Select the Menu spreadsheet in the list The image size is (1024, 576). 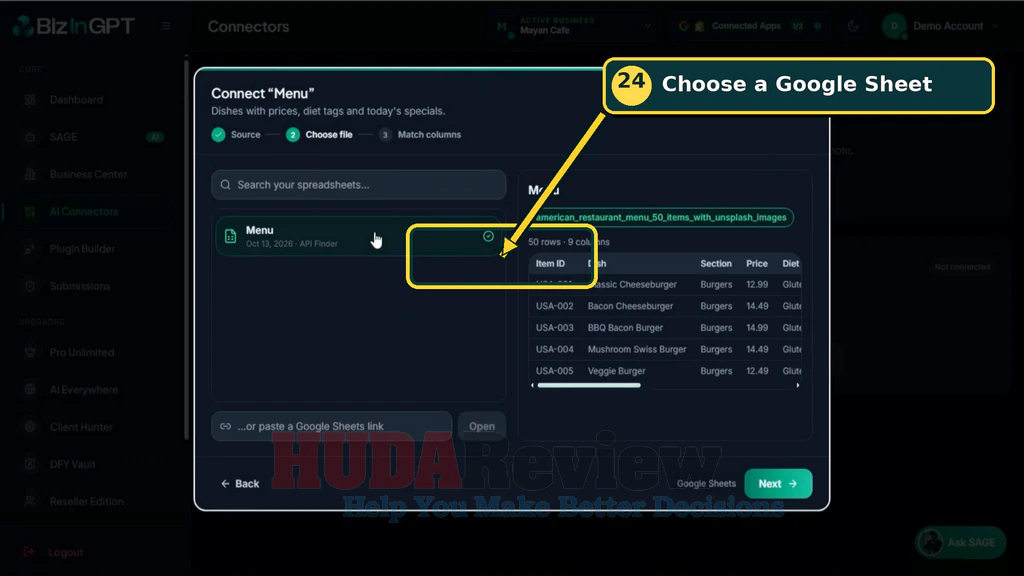[359, 236]
